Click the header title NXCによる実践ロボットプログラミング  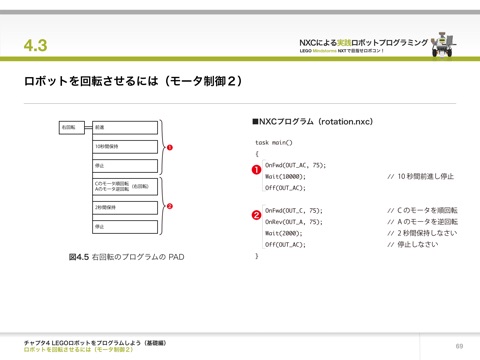[x=363, y=43]
